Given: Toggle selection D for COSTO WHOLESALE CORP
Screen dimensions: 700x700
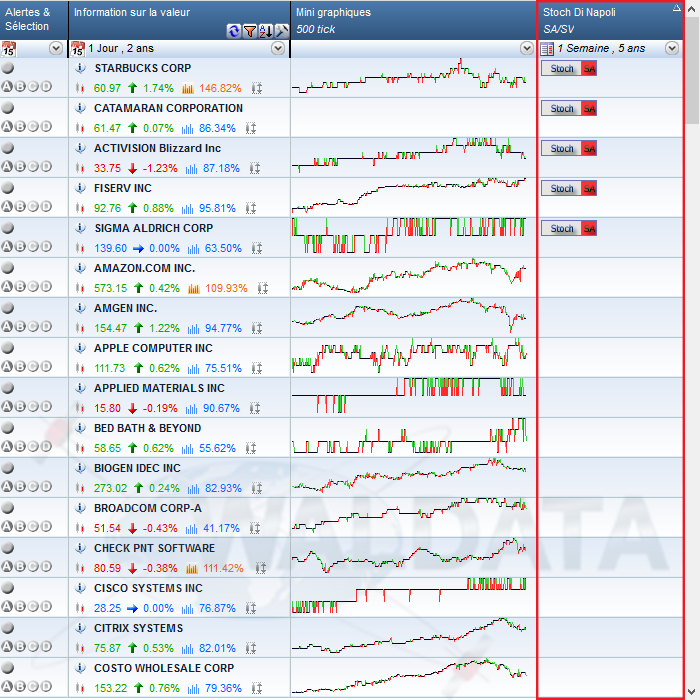Looking at the screenshot, I should tap(46, 686).
